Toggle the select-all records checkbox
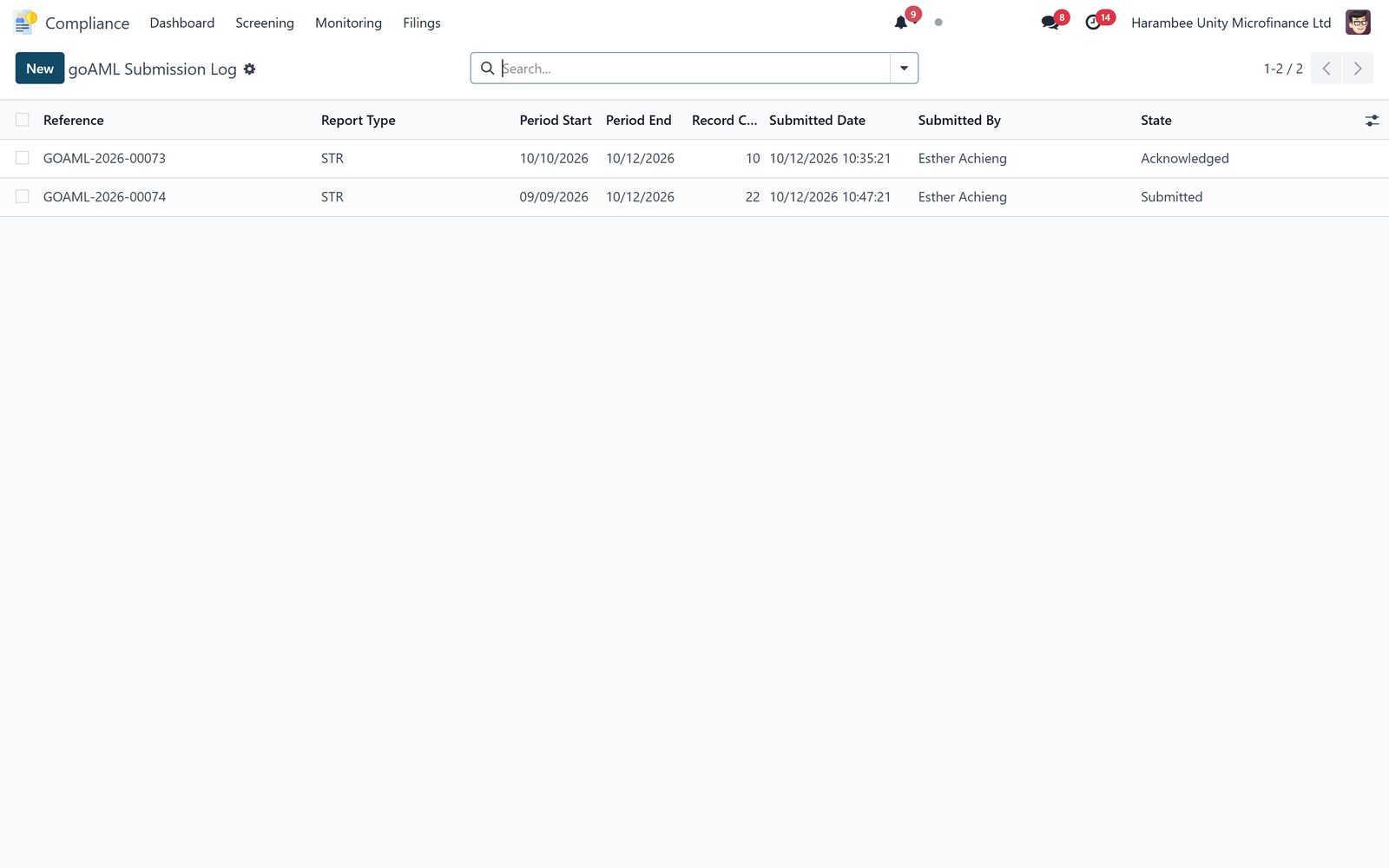 click(x=23, y=120)
